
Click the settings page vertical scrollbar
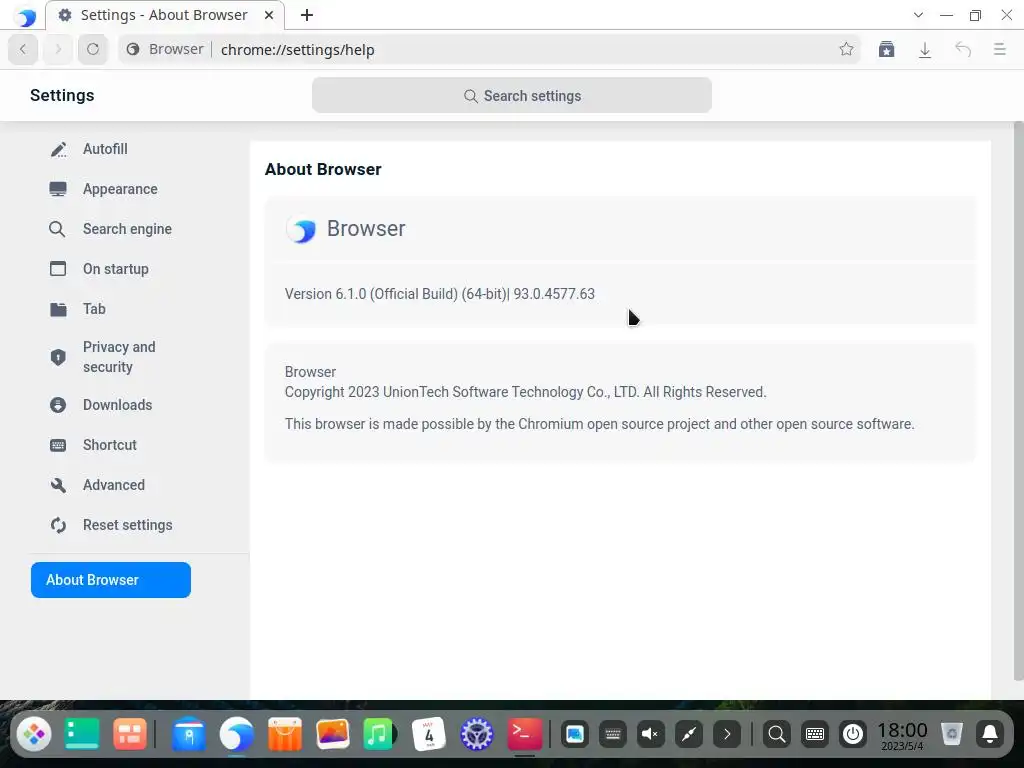1018,402
